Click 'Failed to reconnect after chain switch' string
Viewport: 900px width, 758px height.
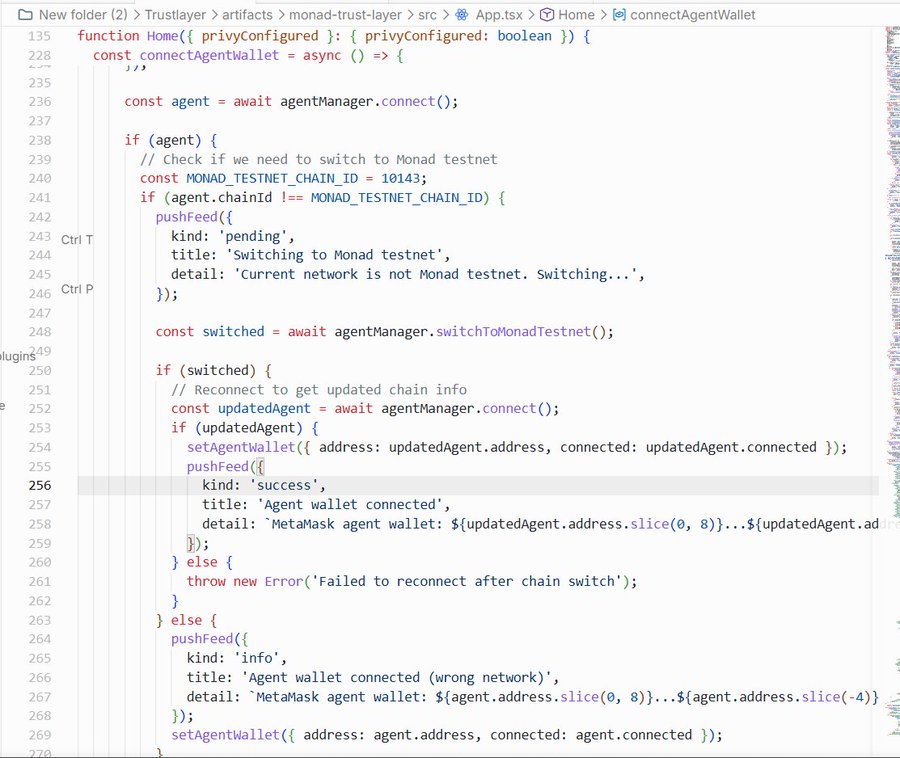467,582
